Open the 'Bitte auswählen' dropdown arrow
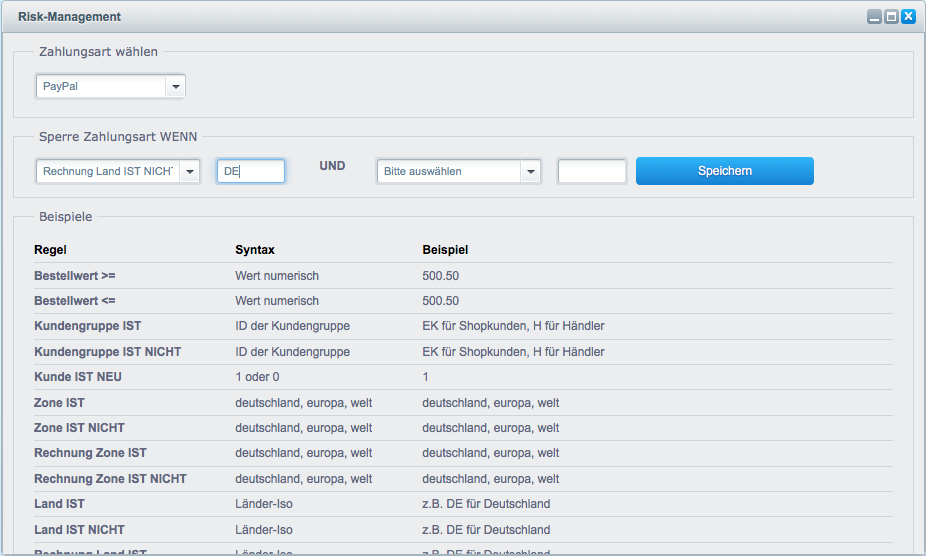This screenshot has height=556, width=926. coord(530,172)
